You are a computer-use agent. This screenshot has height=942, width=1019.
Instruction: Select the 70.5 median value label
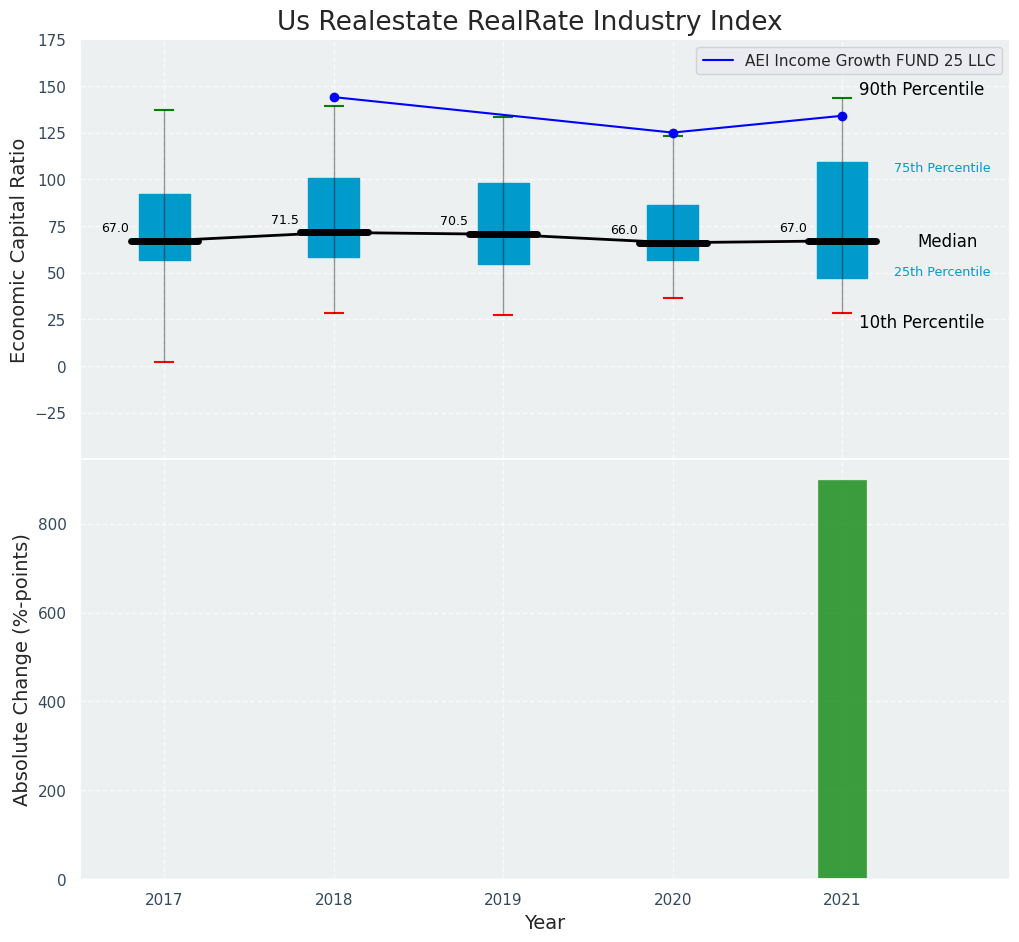tap(454, 221)
